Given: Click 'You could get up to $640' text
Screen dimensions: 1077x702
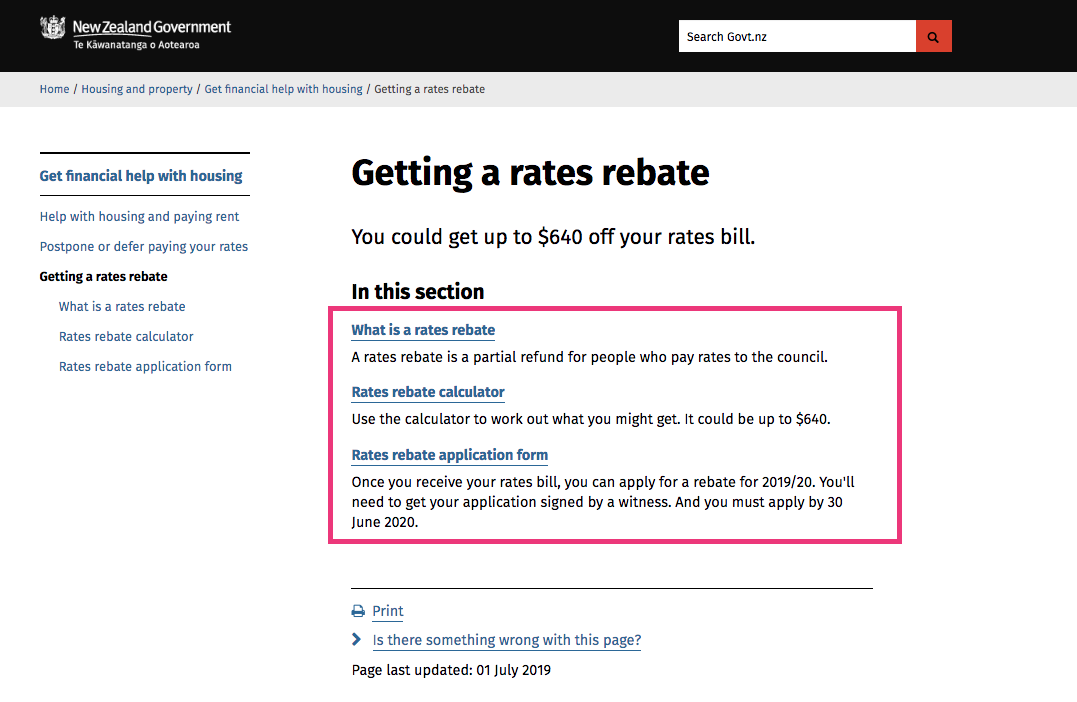Looking at the screenshot, I should point(553,237).
